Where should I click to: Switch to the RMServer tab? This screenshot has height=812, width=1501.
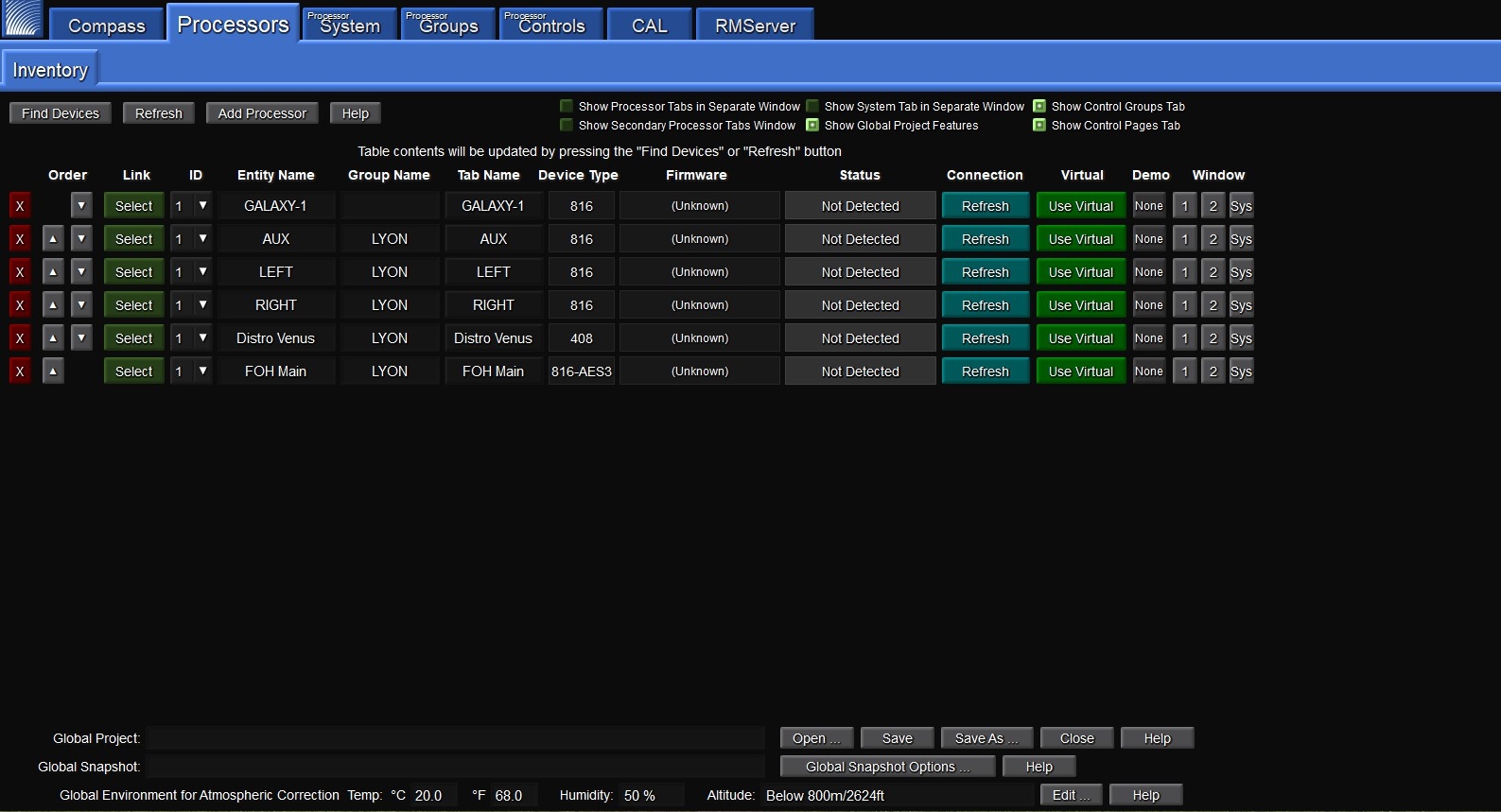pos(755,26)
